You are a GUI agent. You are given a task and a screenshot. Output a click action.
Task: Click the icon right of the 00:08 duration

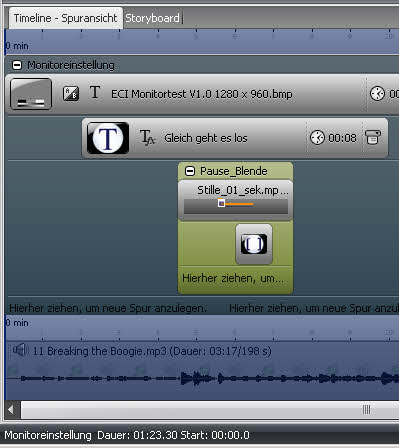pyautogui.click(x=373, y=137)
